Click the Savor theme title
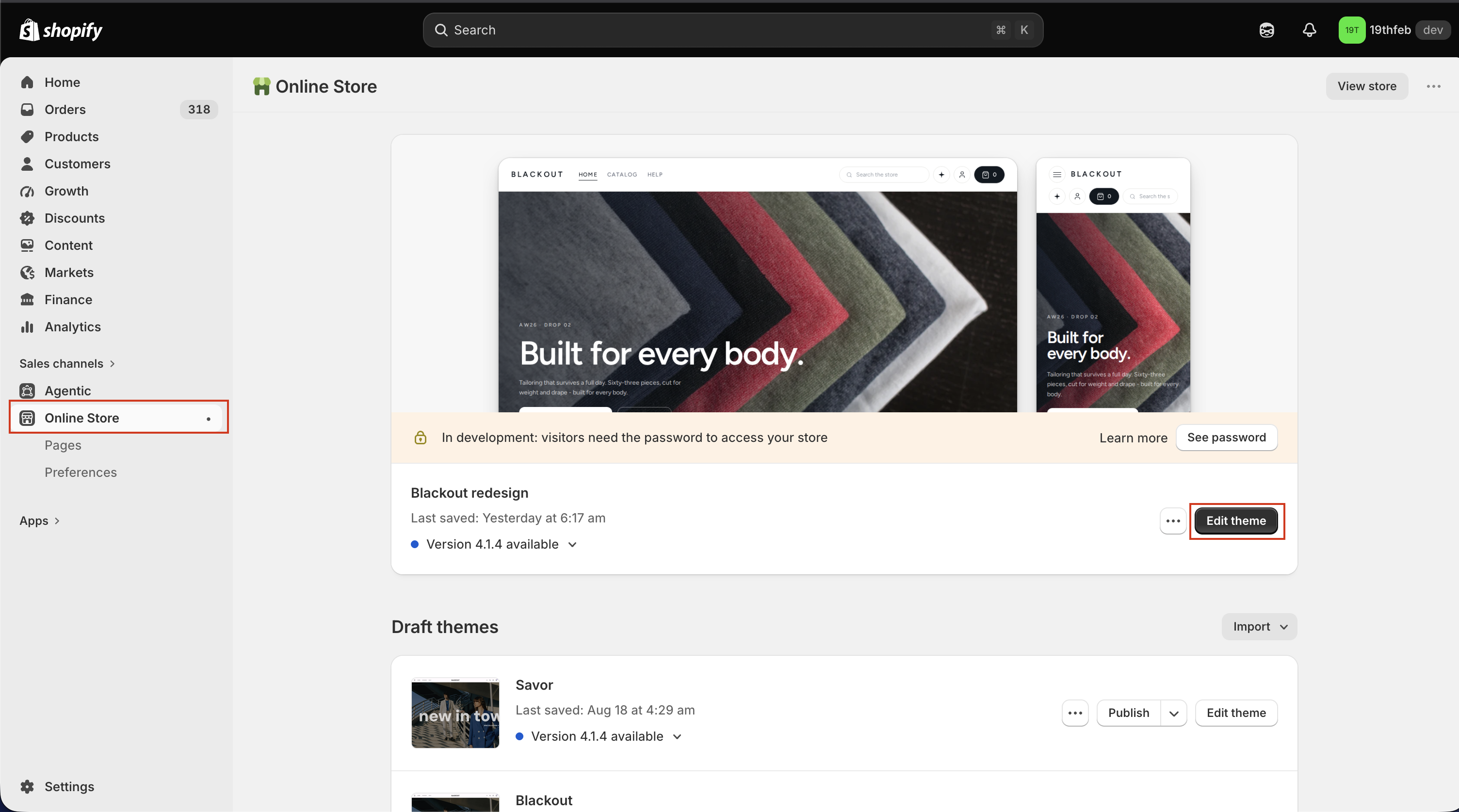 tap(534, 685)
